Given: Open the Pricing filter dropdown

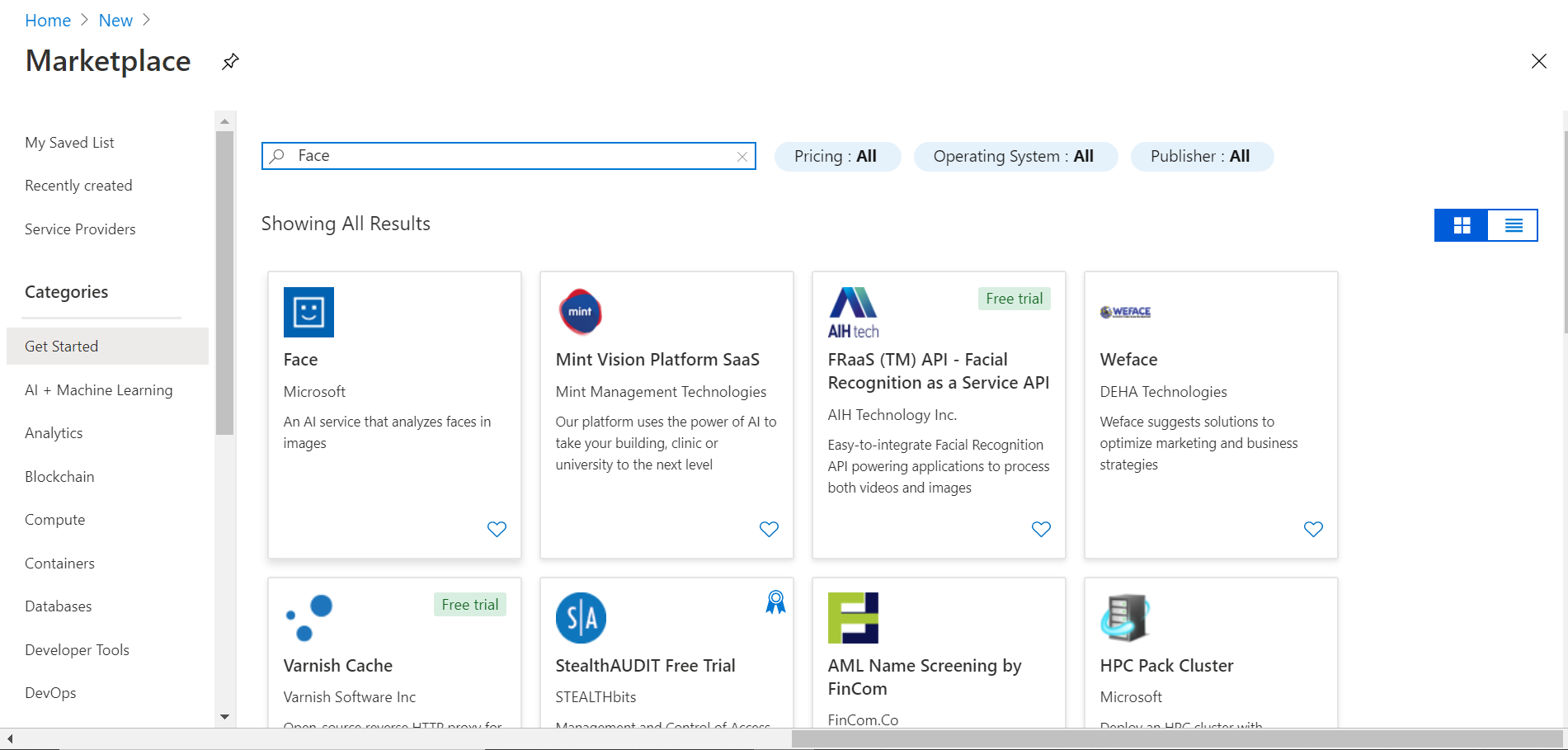Looking at the screenshot, I should pyautogui.click(x=836, y=157).
